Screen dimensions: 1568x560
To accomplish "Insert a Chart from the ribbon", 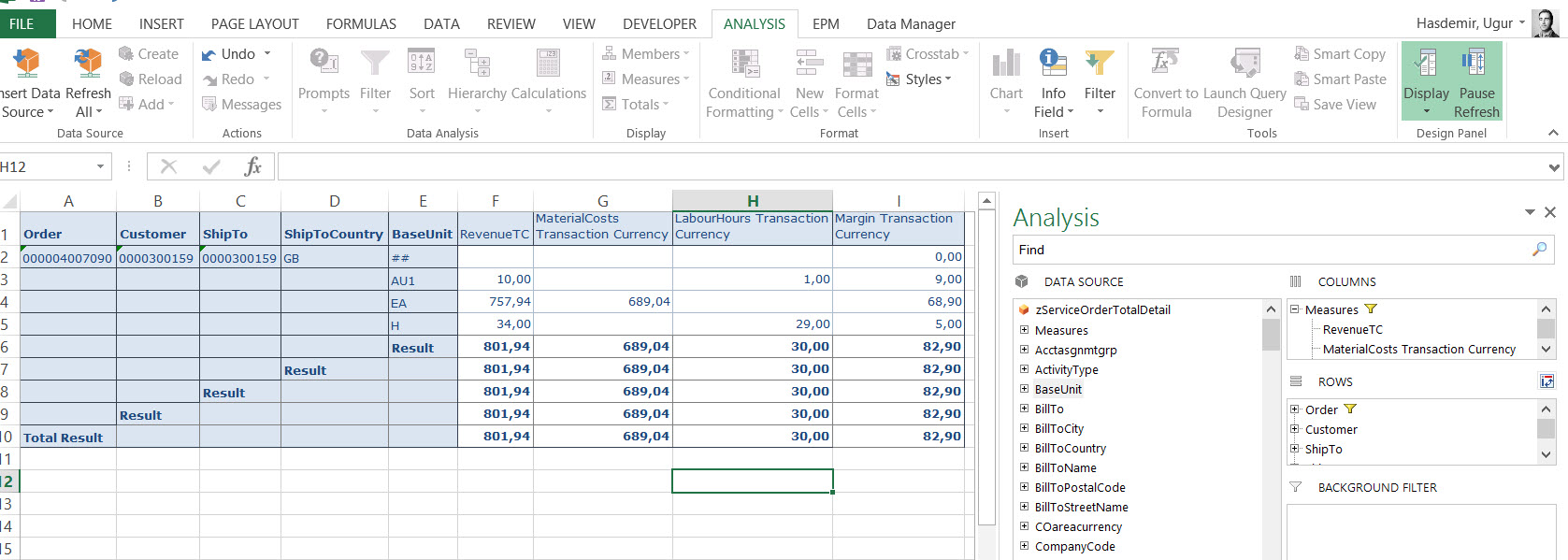I will (x=1006, y=64).
